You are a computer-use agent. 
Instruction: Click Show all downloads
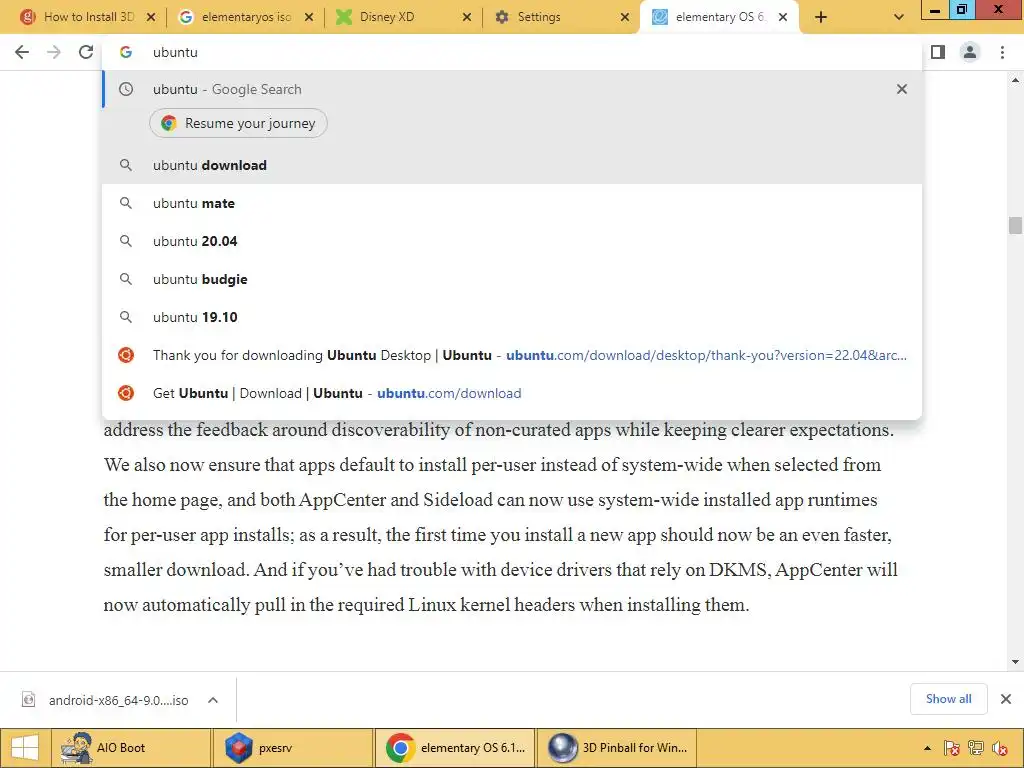click(948, 699)
